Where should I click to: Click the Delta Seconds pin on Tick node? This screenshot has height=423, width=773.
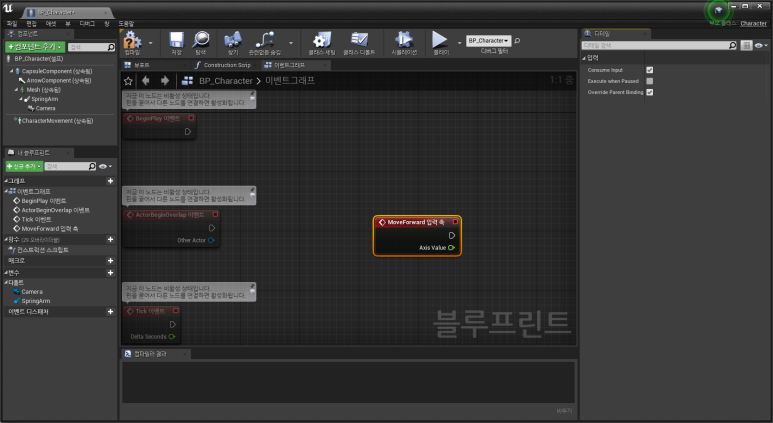tap(172, 337)
